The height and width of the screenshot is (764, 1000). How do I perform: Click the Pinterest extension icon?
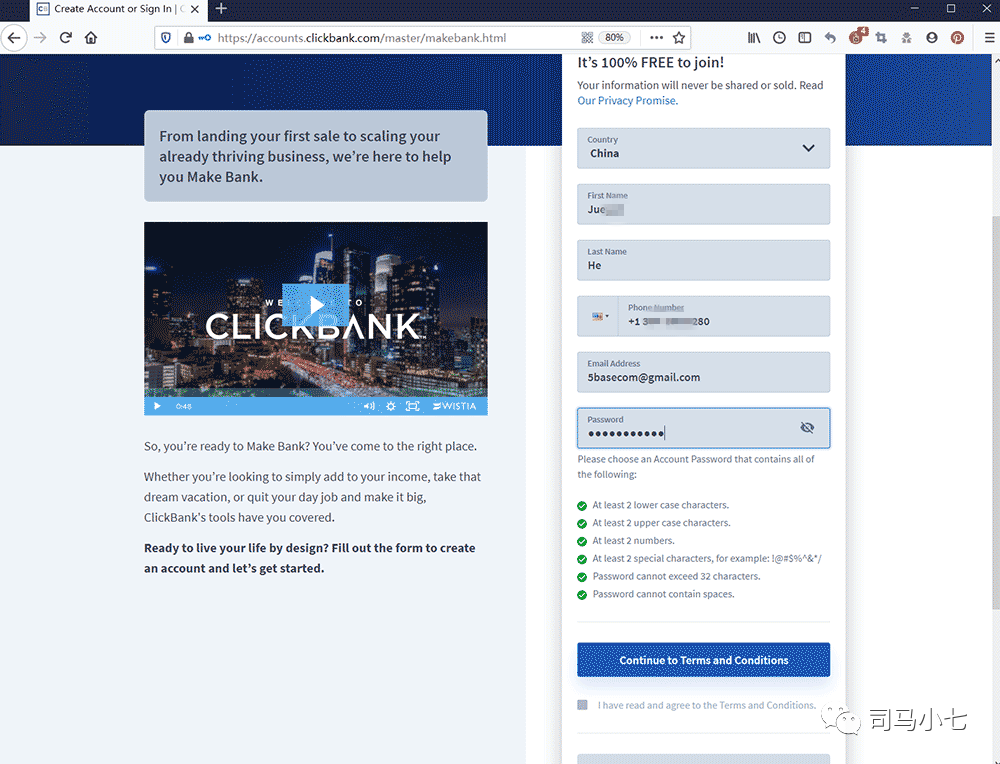click(957, 38)
